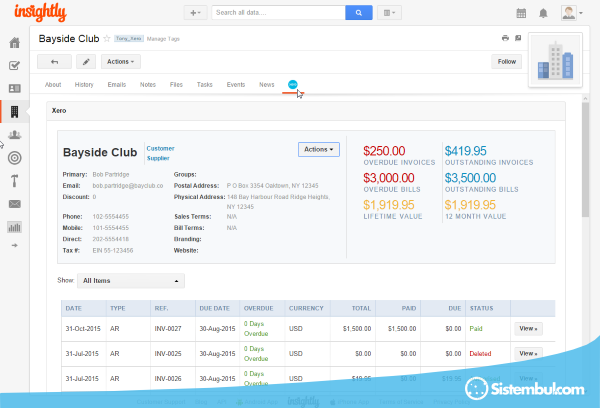Switch to the Notes tab
The image size is (600, 408).
click(x=148, y=85)
